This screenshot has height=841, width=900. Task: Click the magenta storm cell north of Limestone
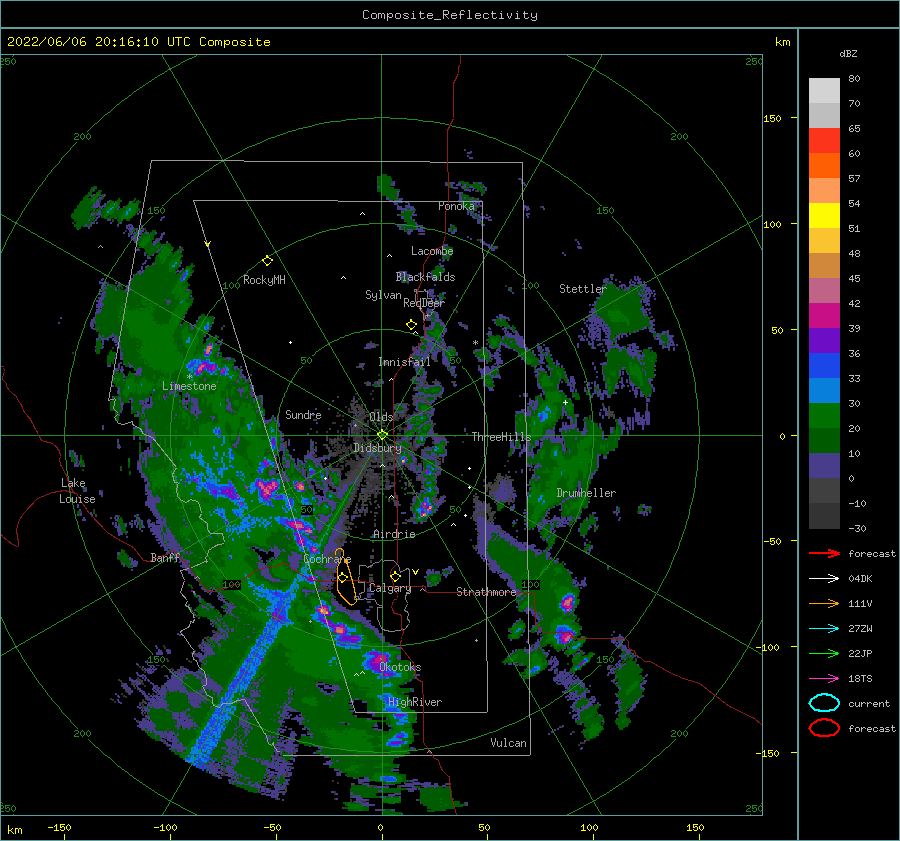[x=209, y=349]
